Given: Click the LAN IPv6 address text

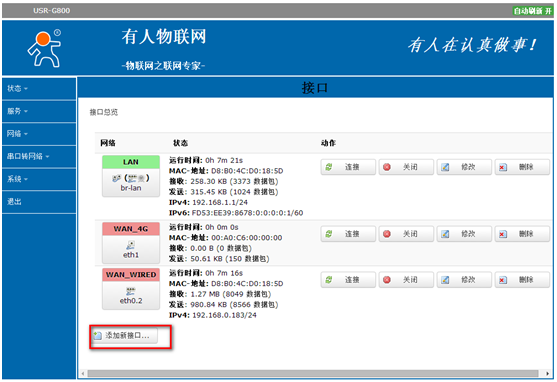Looking at the screenshot, I should [x=247, y=213].
